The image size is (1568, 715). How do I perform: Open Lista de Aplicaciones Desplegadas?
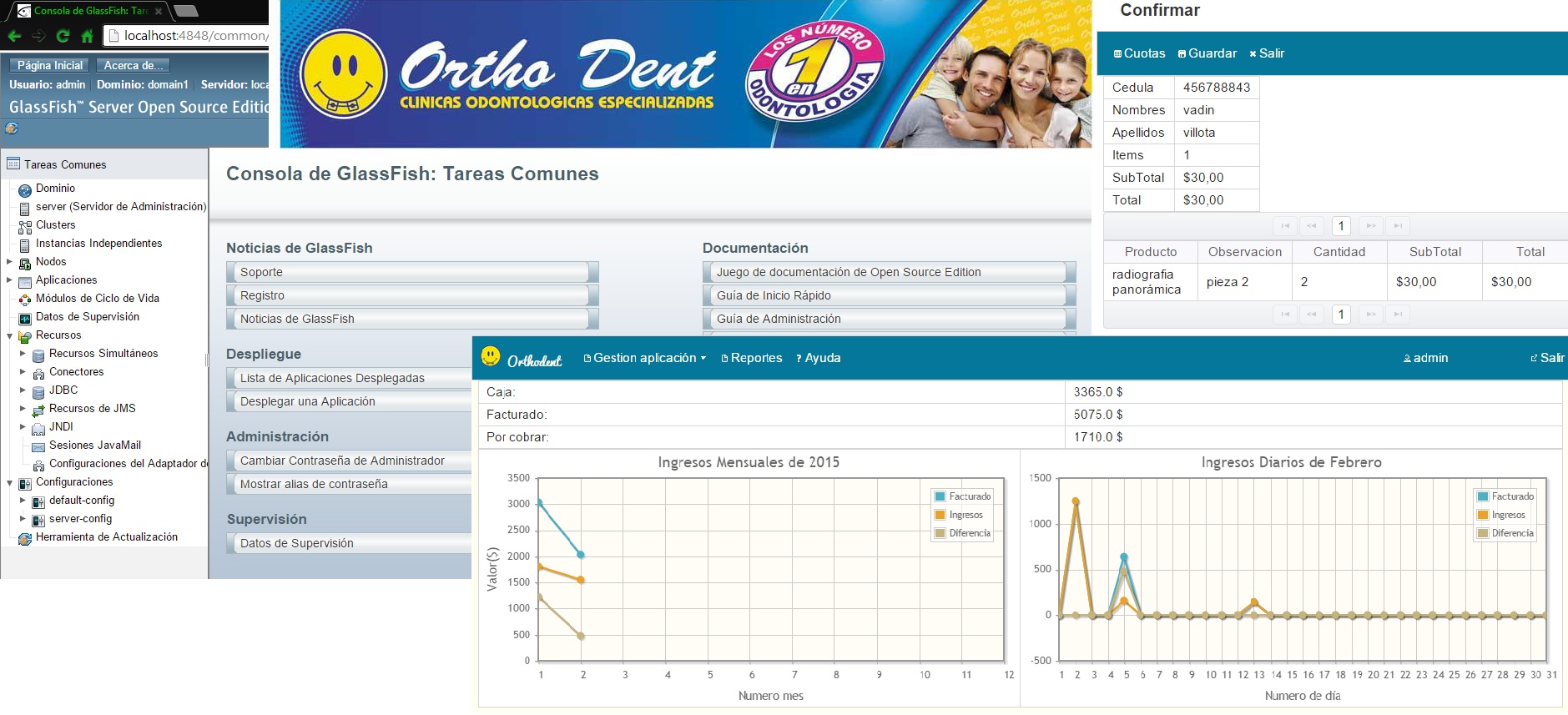(x=349, y=378)
